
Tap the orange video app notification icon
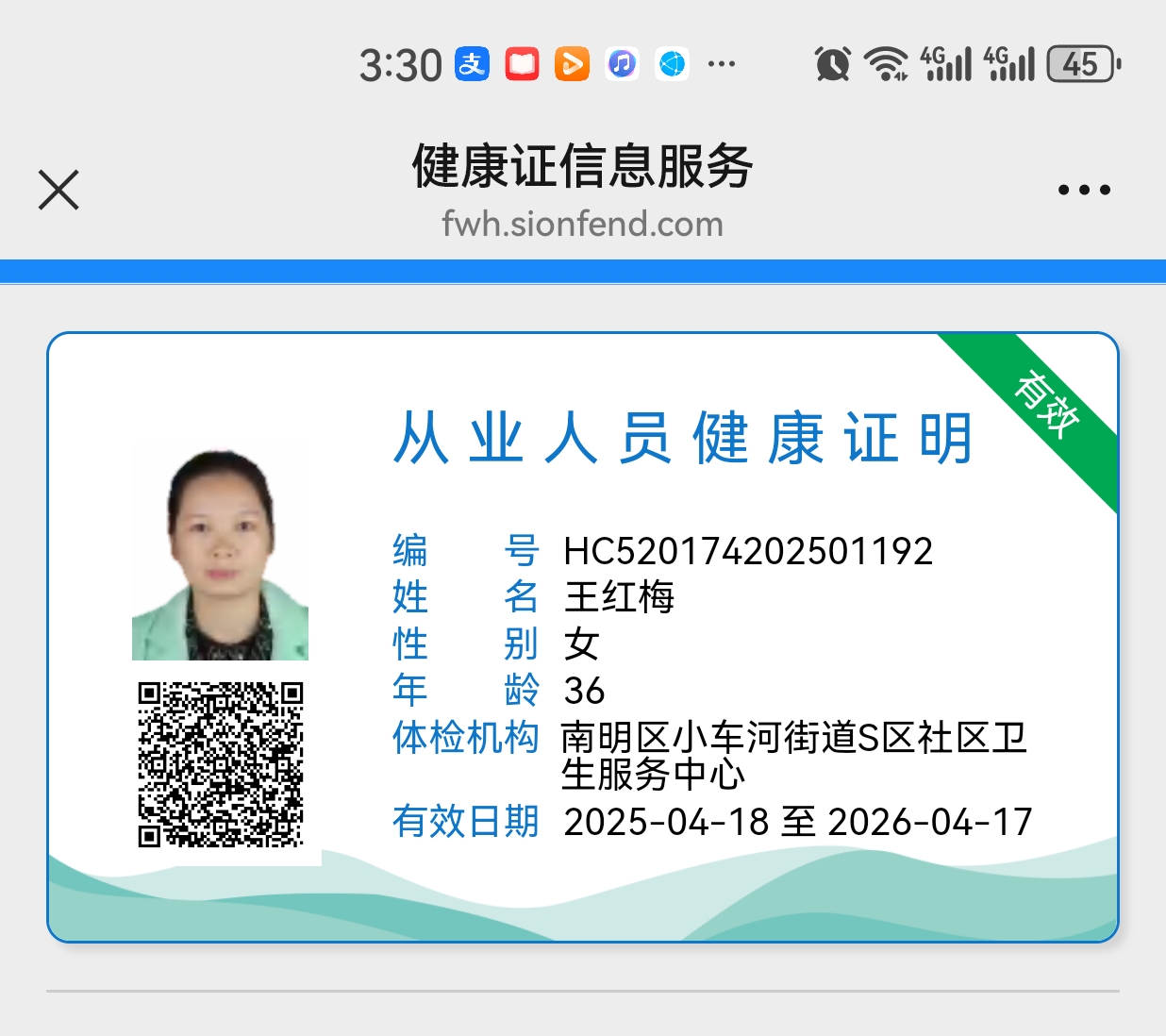tap(572, 64)
